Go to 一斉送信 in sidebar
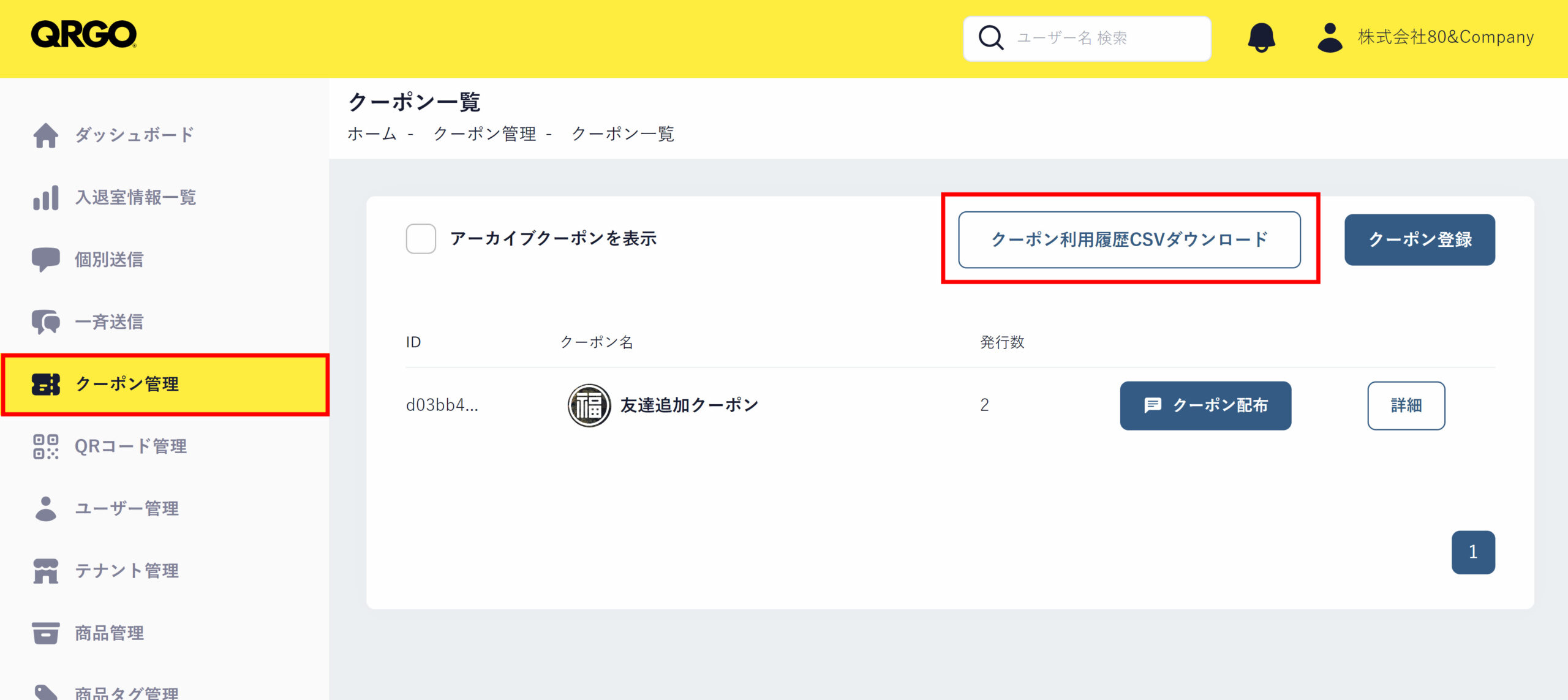The height and width of the screenshot is (700, 1568). [109, 322]
